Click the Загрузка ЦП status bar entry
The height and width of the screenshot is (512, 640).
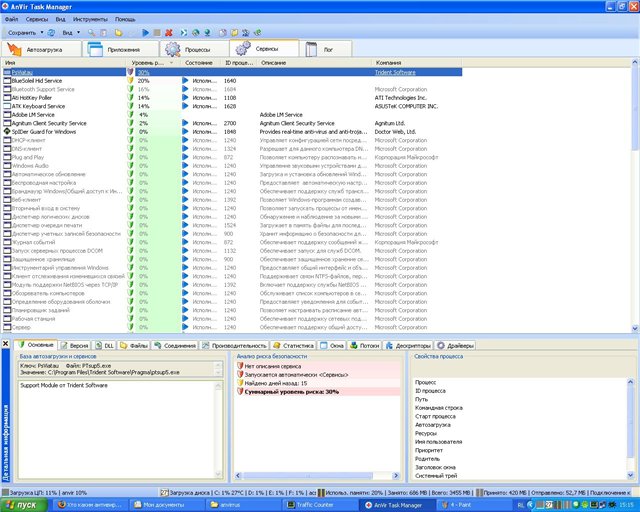pyautogui.click(x=45, y=492)
